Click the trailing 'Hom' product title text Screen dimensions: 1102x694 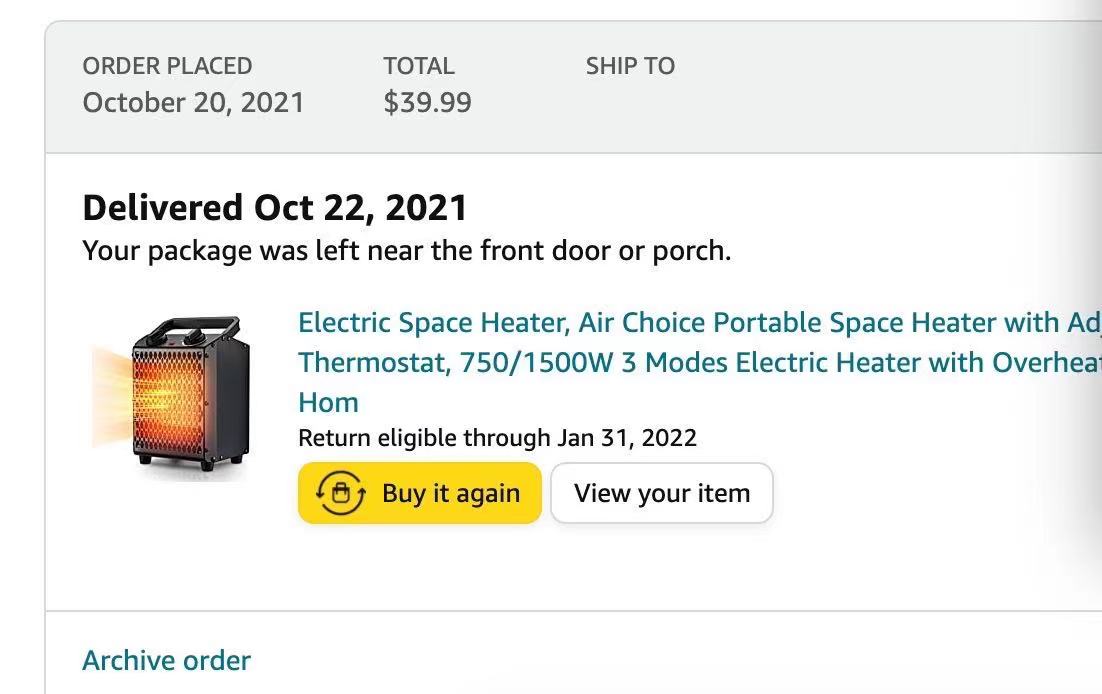click(x=328, y=402)
